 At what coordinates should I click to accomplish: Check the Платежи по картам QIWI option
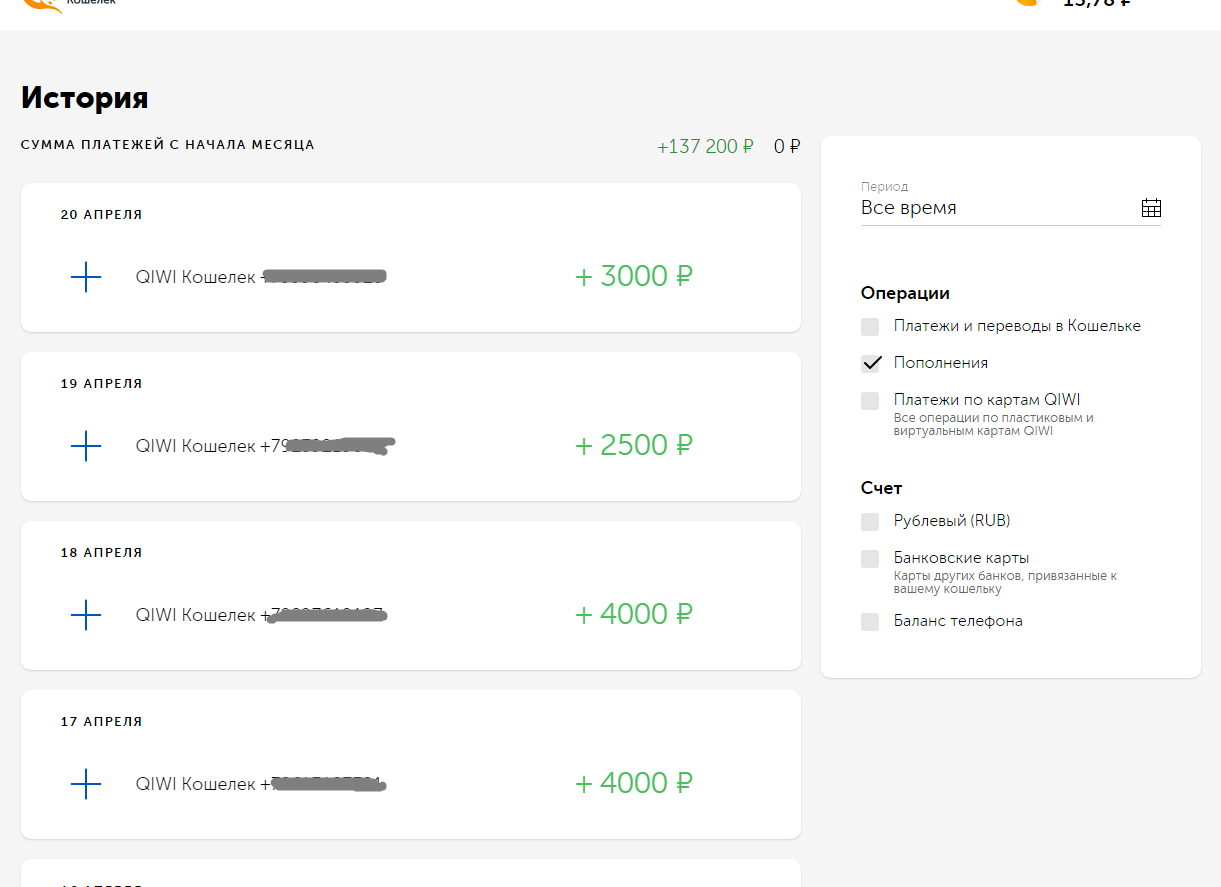point(870,400)
